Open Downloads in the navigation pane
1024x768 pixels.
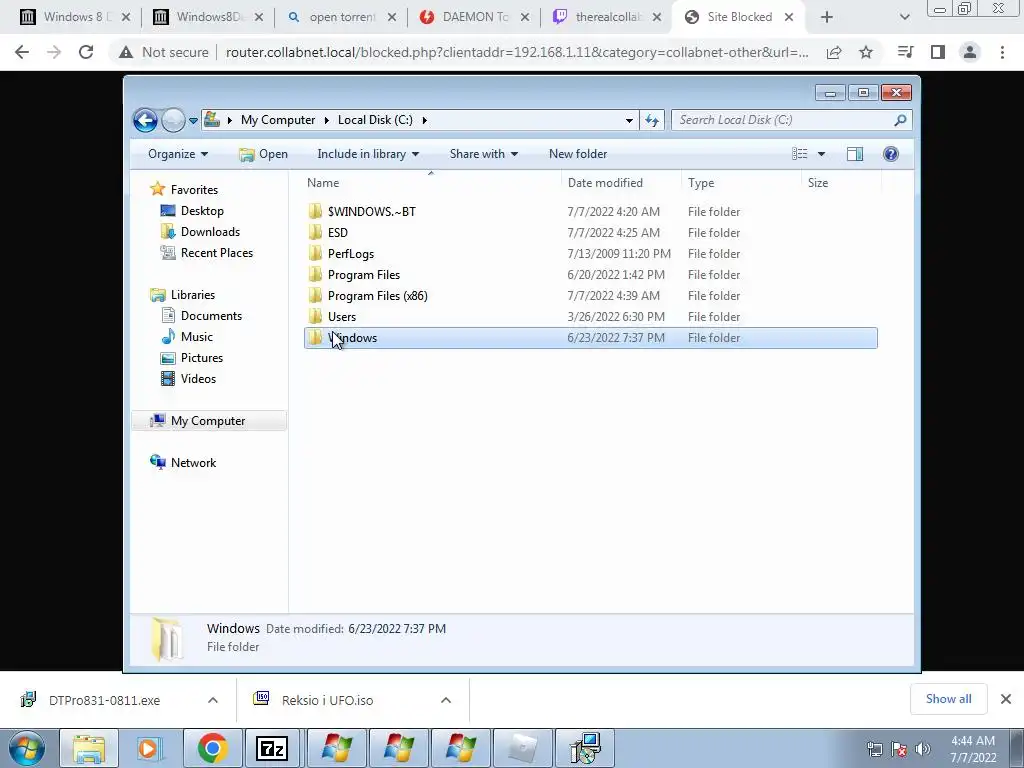click(x=210, y=232)
